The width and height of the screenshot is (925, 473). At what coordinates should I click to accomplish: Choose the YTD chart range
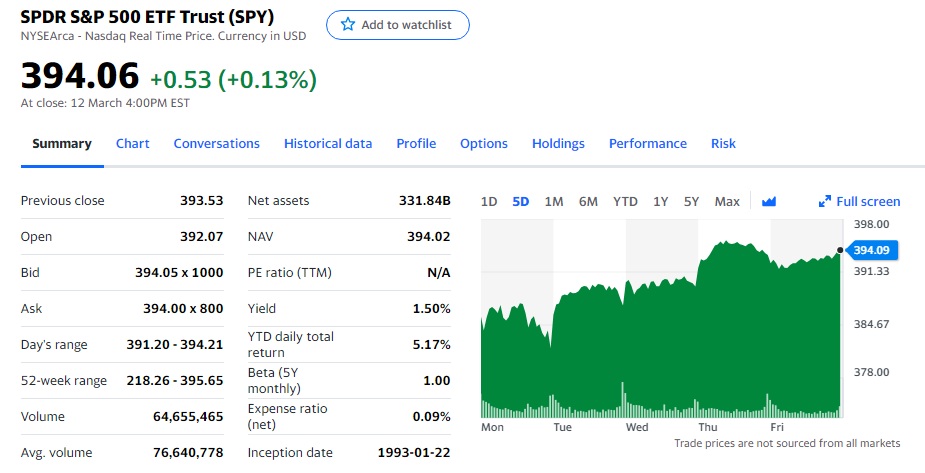point(625,202)
